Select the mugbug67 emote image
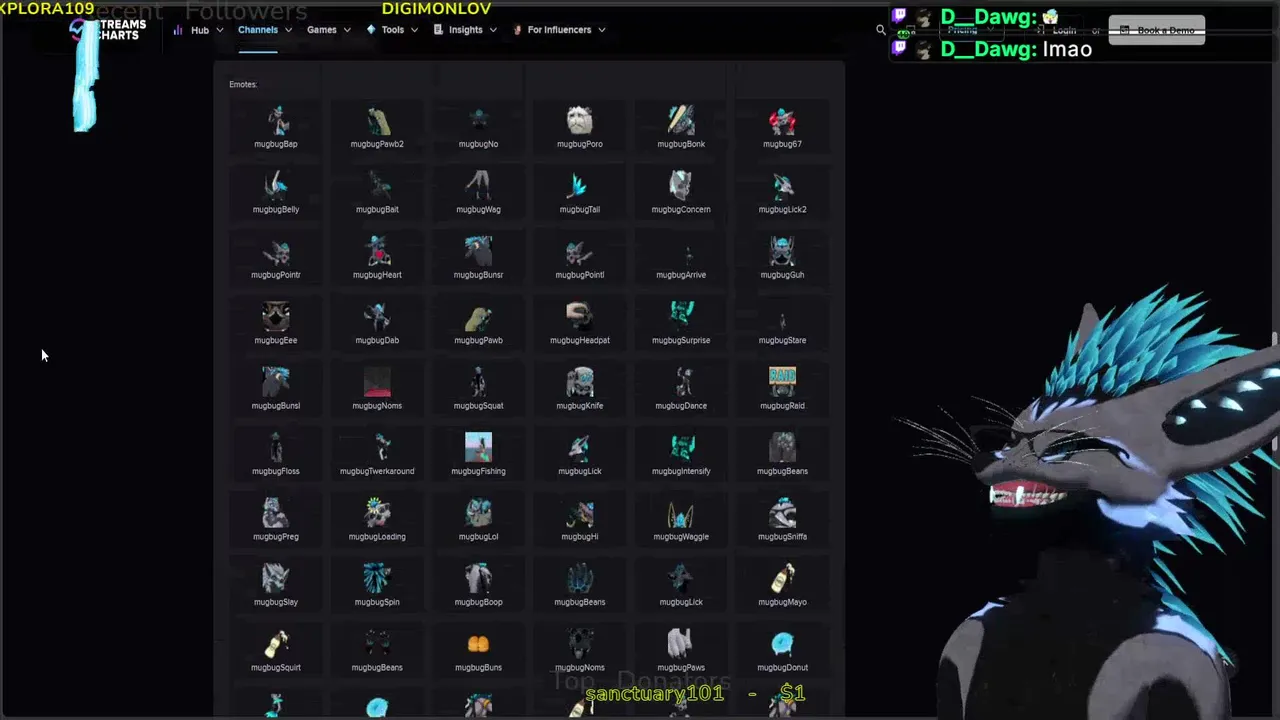 782,121
